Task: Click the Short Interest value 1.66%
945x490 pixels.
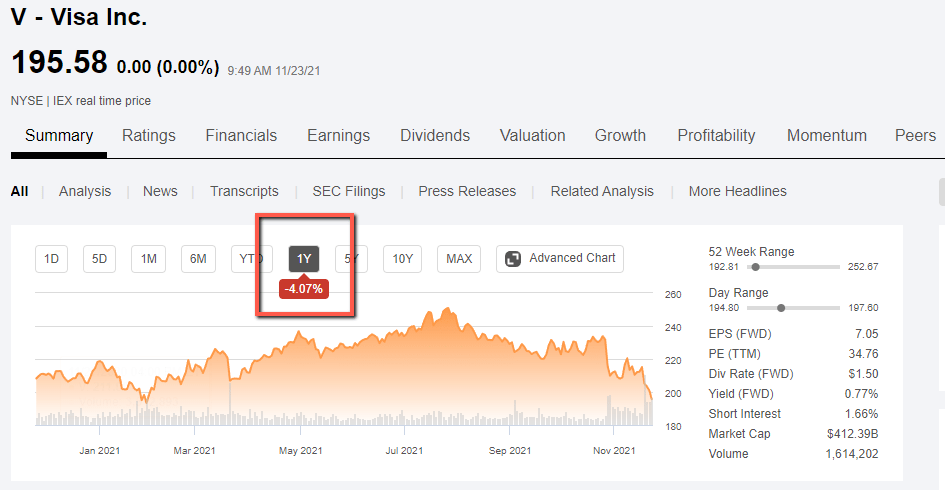Action: tap(861, 413)
